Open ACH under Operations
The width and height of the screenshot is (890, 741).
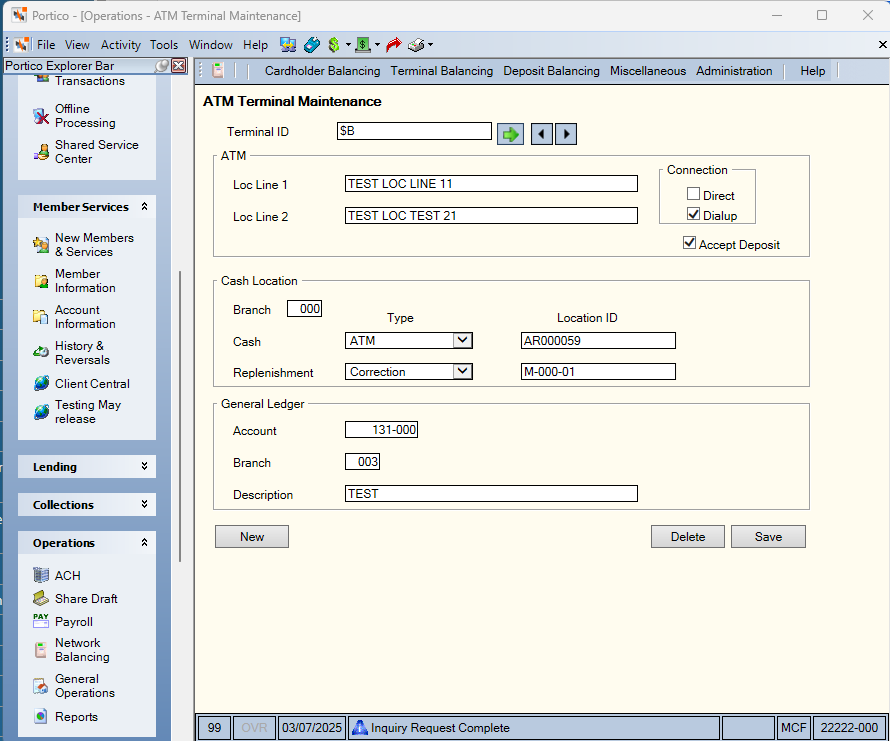(57, 575)
